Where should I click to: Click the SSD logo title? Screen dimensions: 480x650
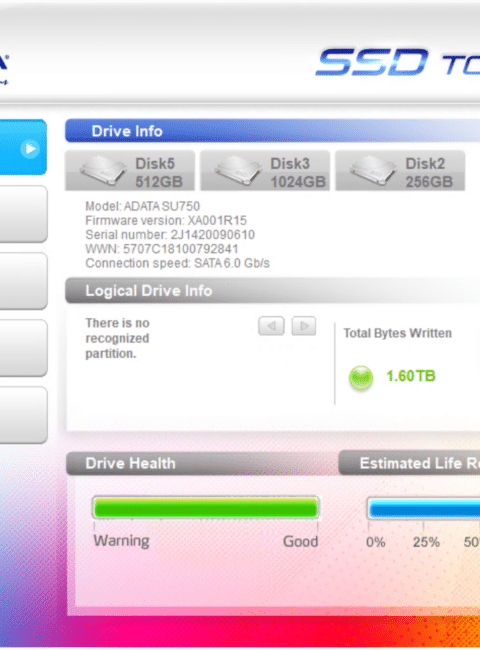point(372,63)
